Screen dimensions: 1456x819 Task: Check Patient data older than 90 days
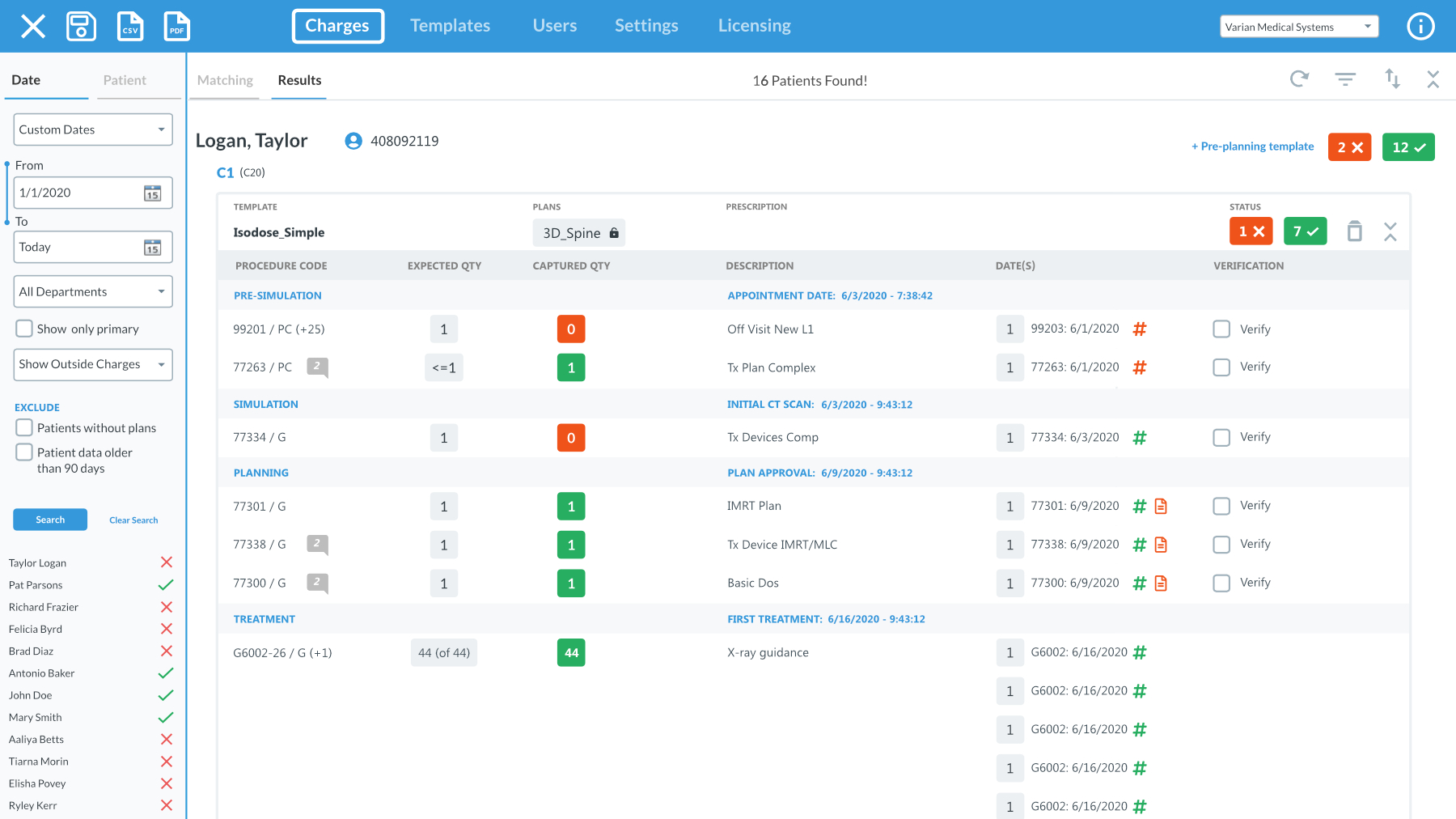point(24,452)
